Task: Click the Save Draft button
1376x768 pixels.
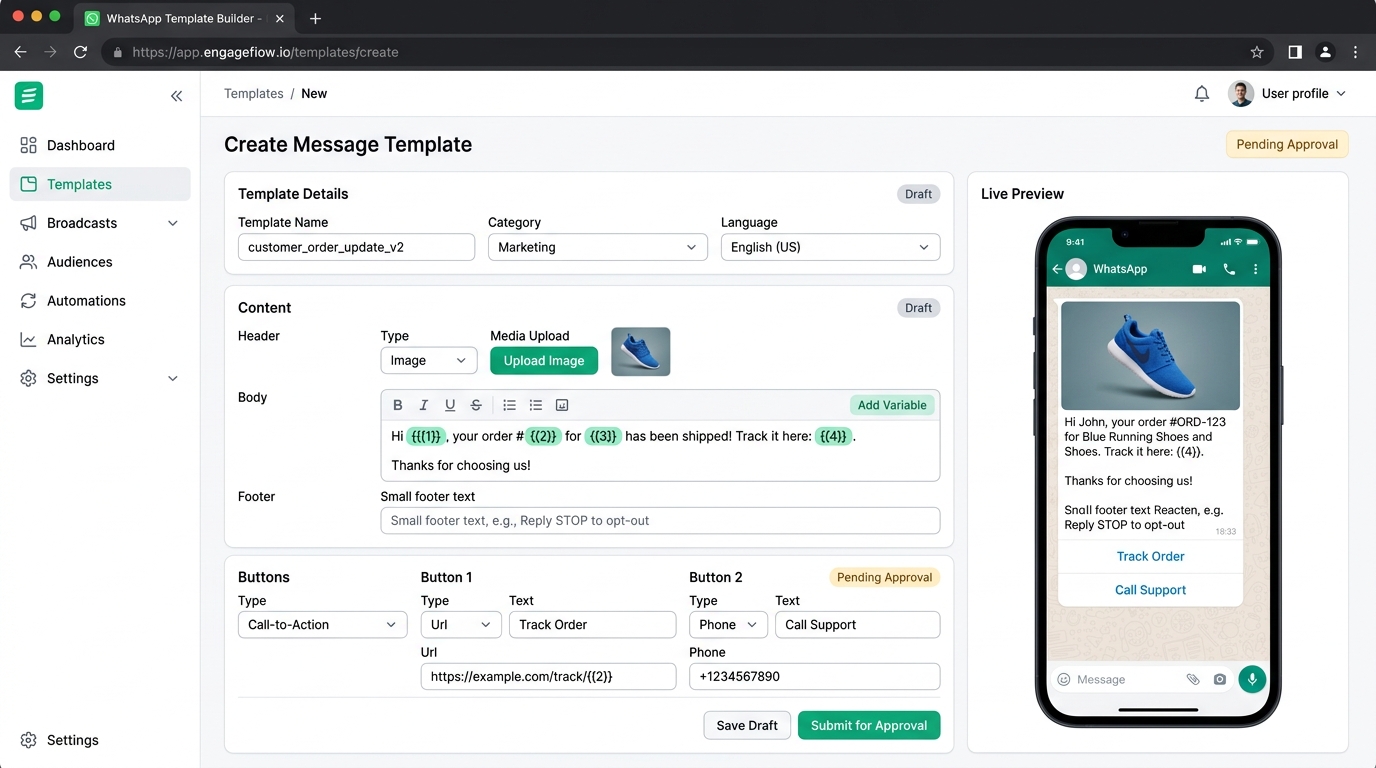Action: pos(747,725)
